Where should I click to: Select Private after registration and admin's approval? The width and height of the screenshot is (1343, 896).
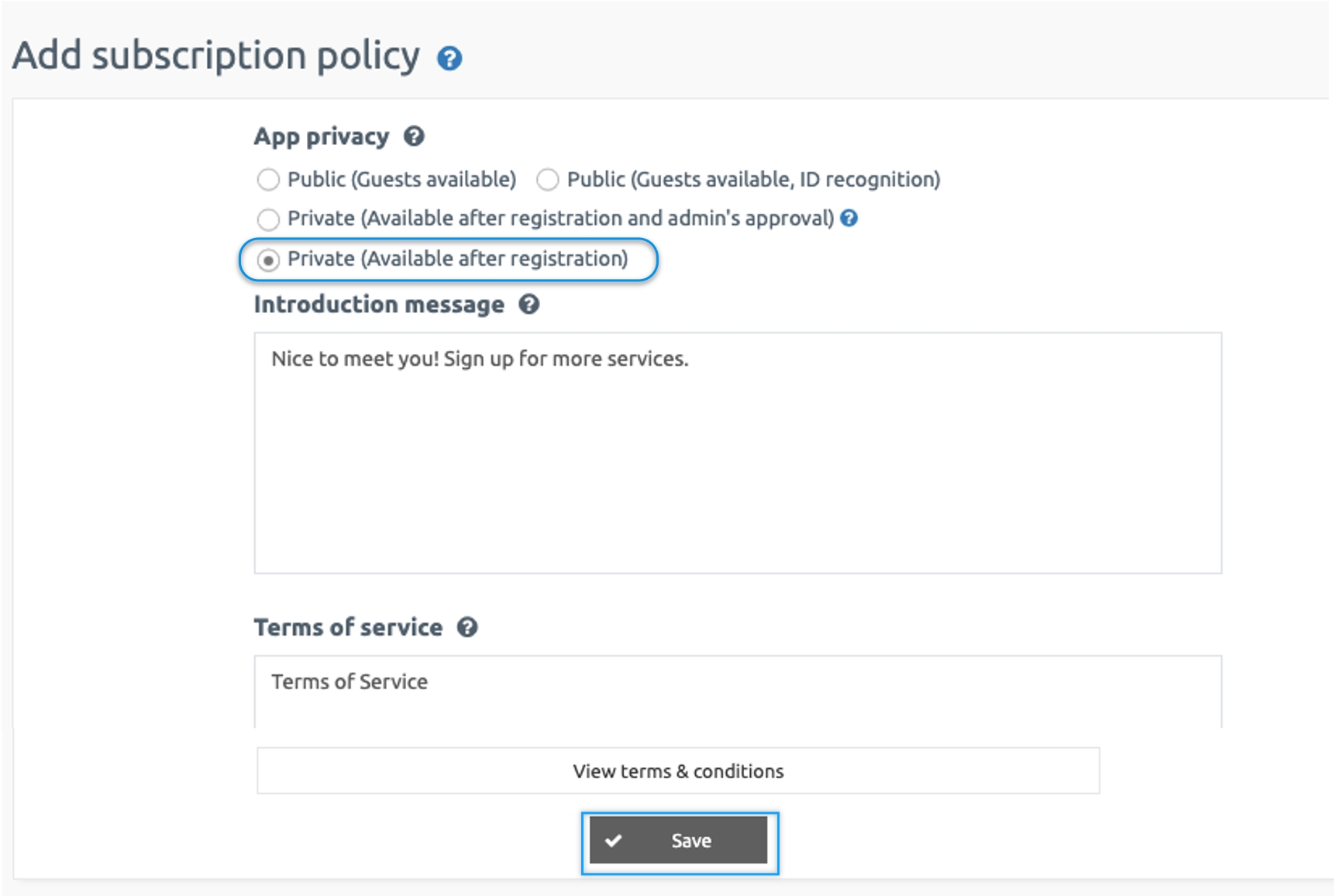268,219
